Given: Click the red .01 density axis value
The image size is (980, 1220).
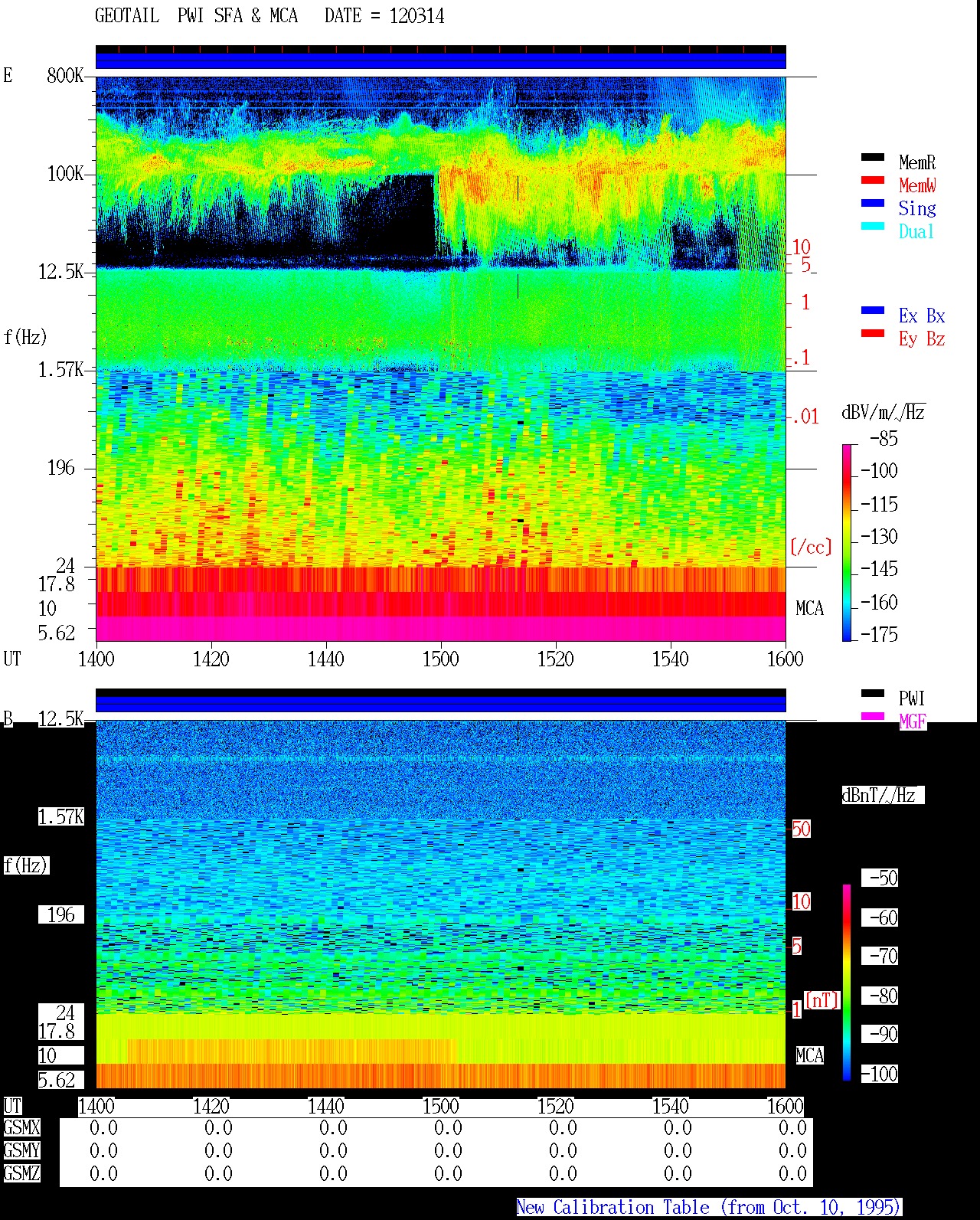Looking at the screenshot, I should (x=805, y=417).
